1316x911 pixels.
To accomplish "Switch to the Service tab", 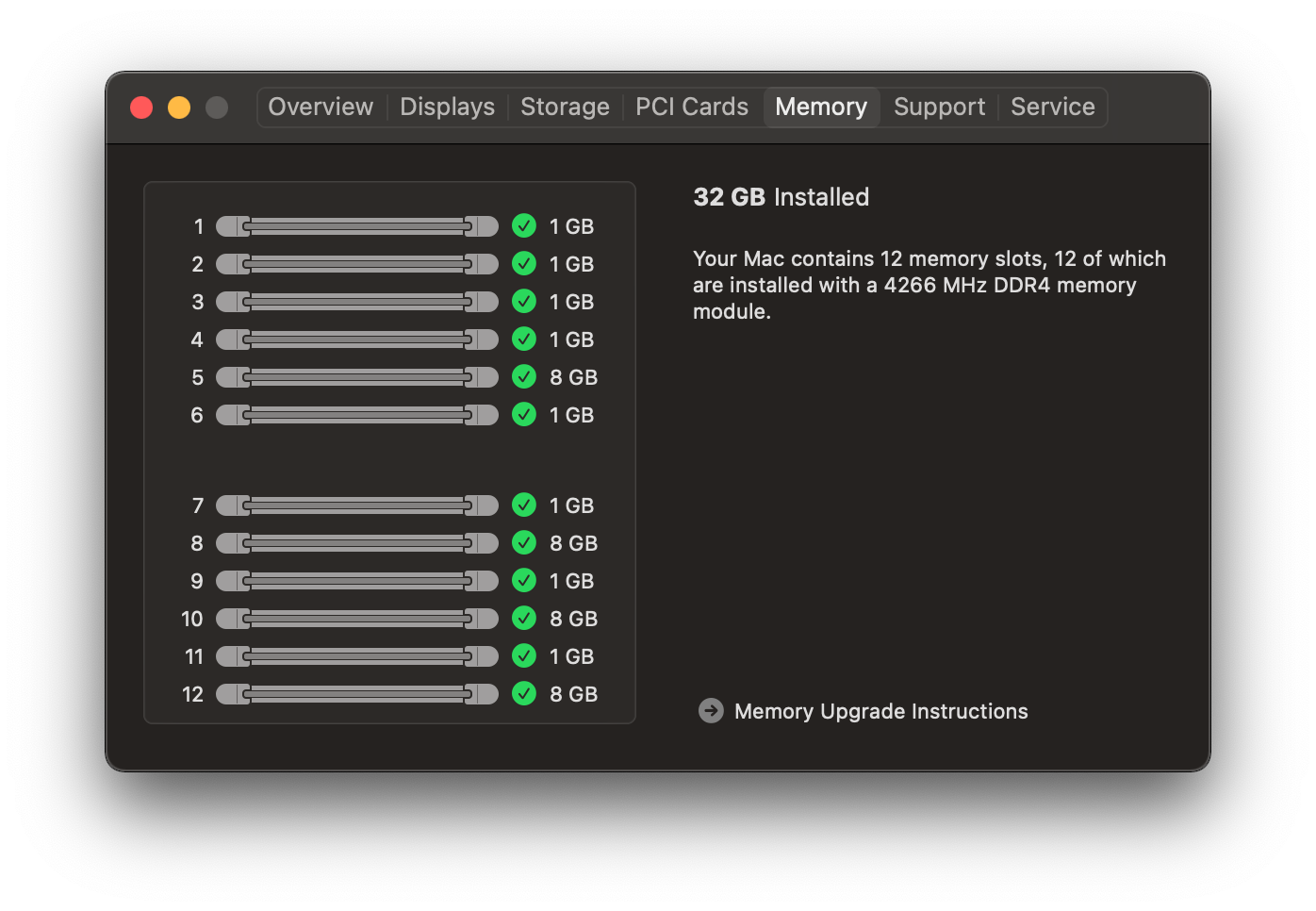I will [1052, 108].
